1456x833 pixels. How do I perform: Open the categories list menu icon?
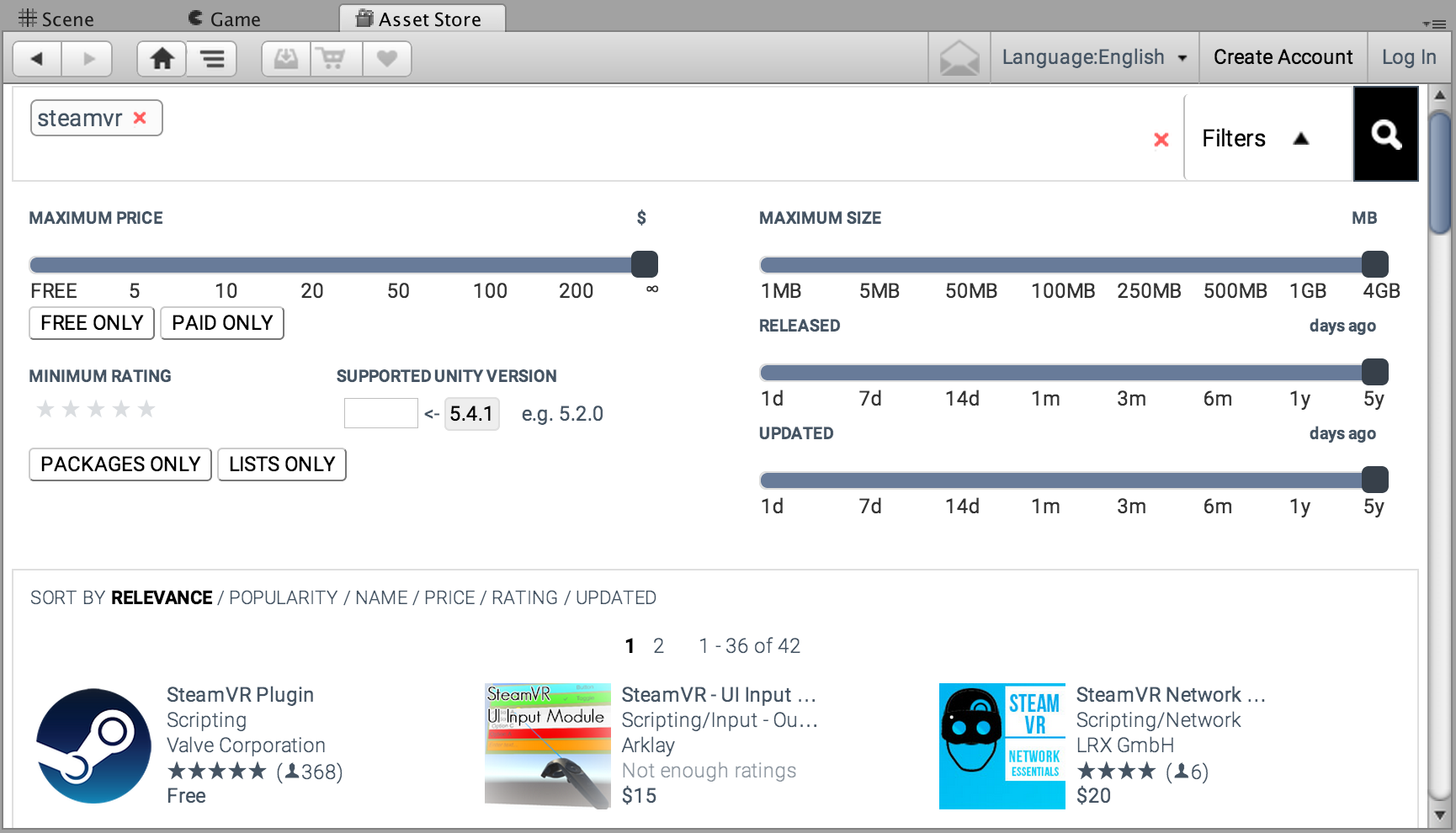coord(212,59)
